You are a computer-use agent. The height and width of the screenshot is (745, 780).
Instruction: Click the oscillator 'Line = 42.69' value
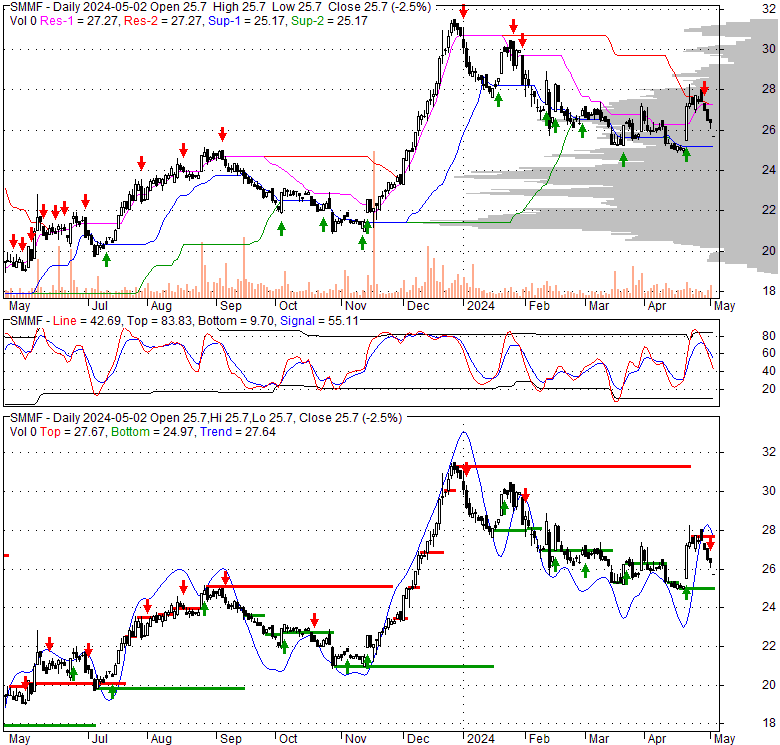point(87,321)
